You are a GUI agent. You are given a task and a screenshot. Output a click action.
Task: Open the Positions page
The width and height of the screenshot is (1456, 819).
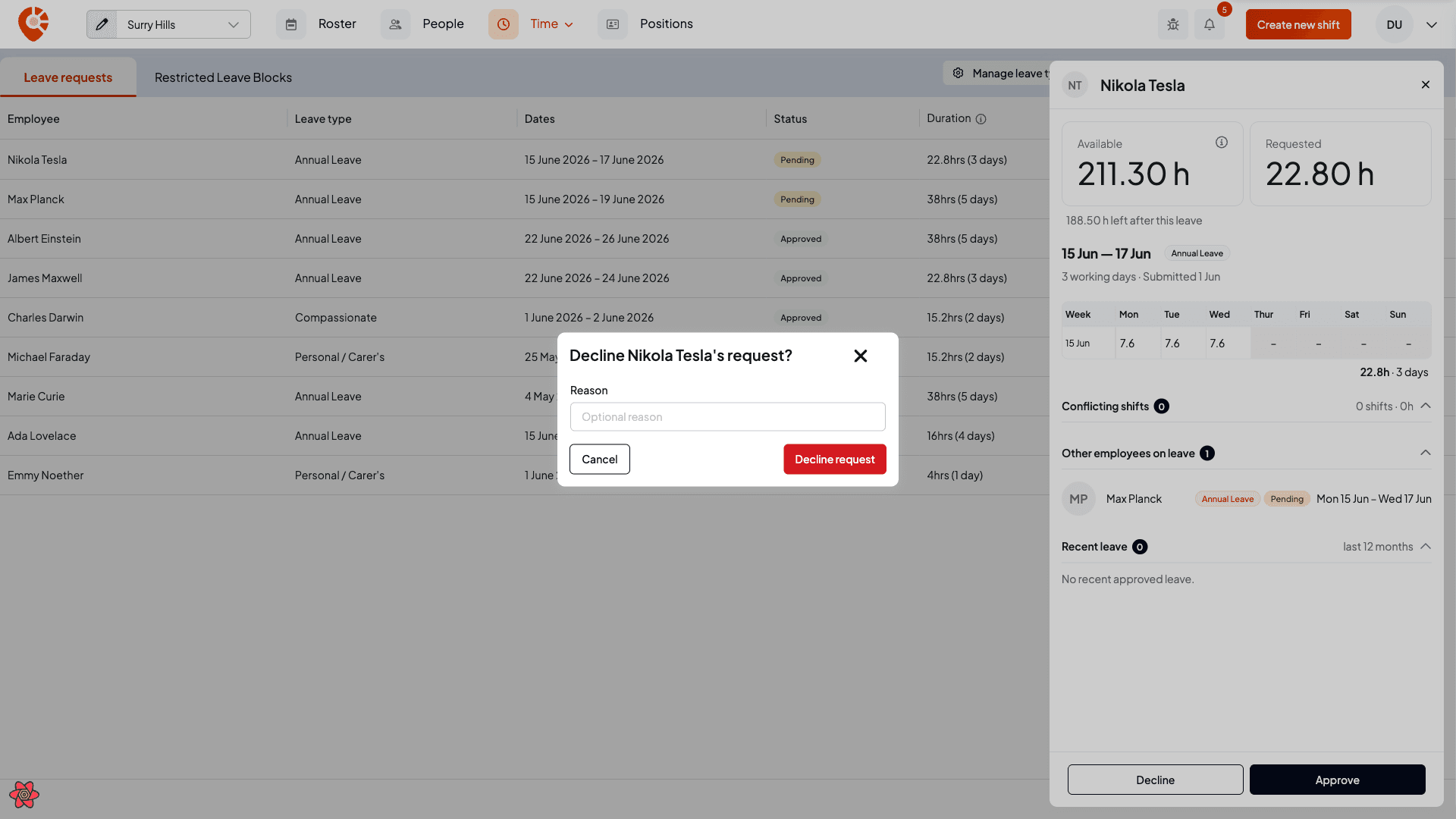[x=666, y=24]
